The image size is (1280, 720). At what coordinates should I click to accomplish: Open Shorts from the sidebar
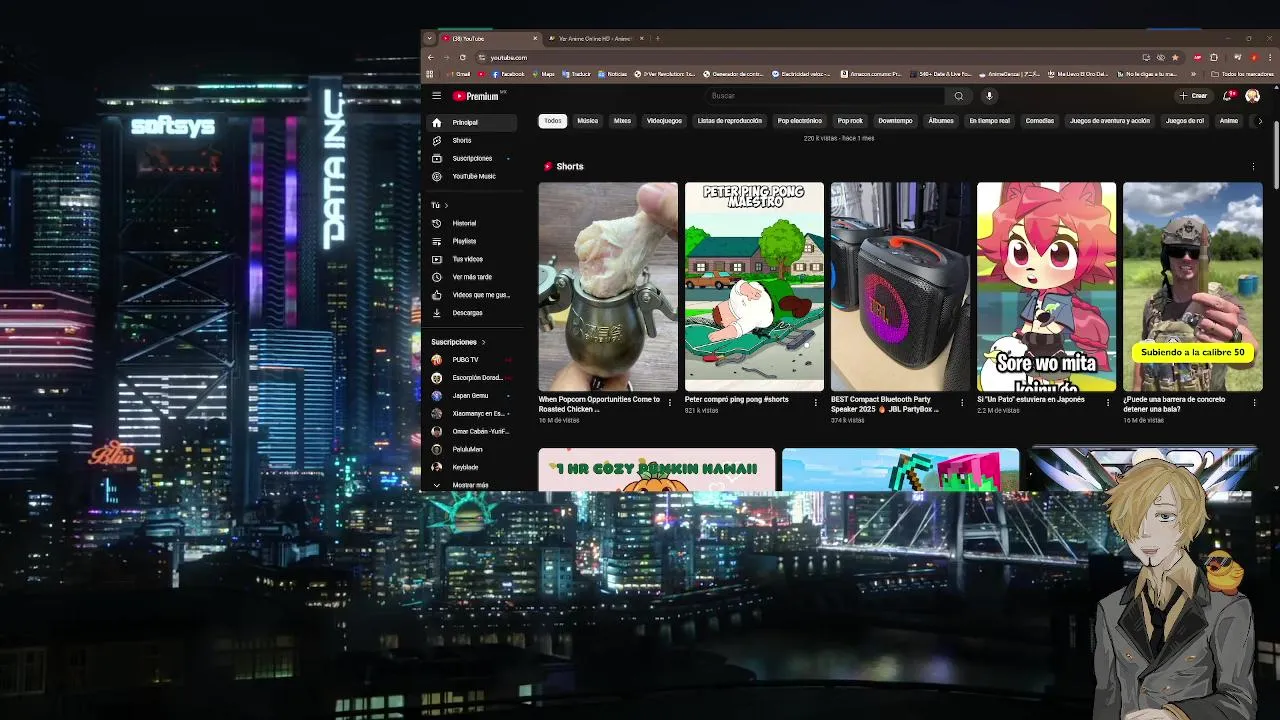pos(473,140)
